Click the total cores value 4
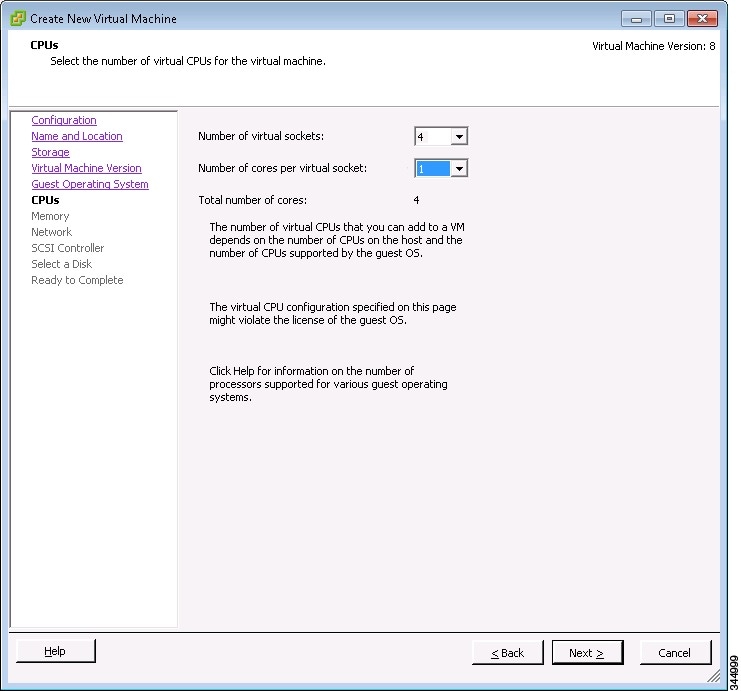The height and width of the screenshot is (691, 741). tap(416, 200)
